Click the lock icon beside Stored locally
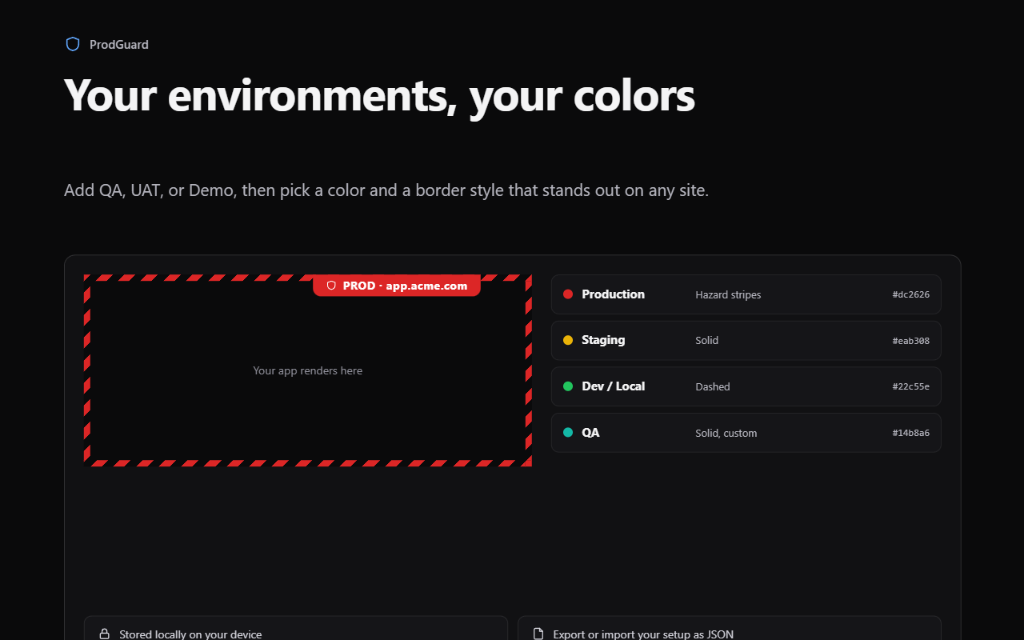This screenshot has height=640, width=1024. (104, 633)
